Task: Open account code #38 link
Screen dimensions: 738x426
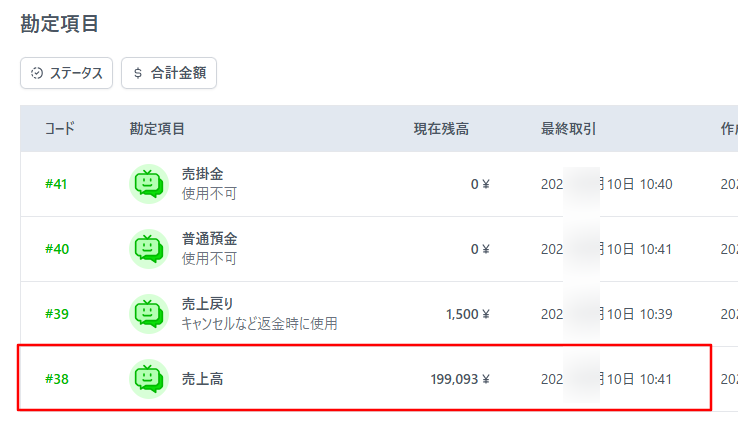Action: (57, 379)
